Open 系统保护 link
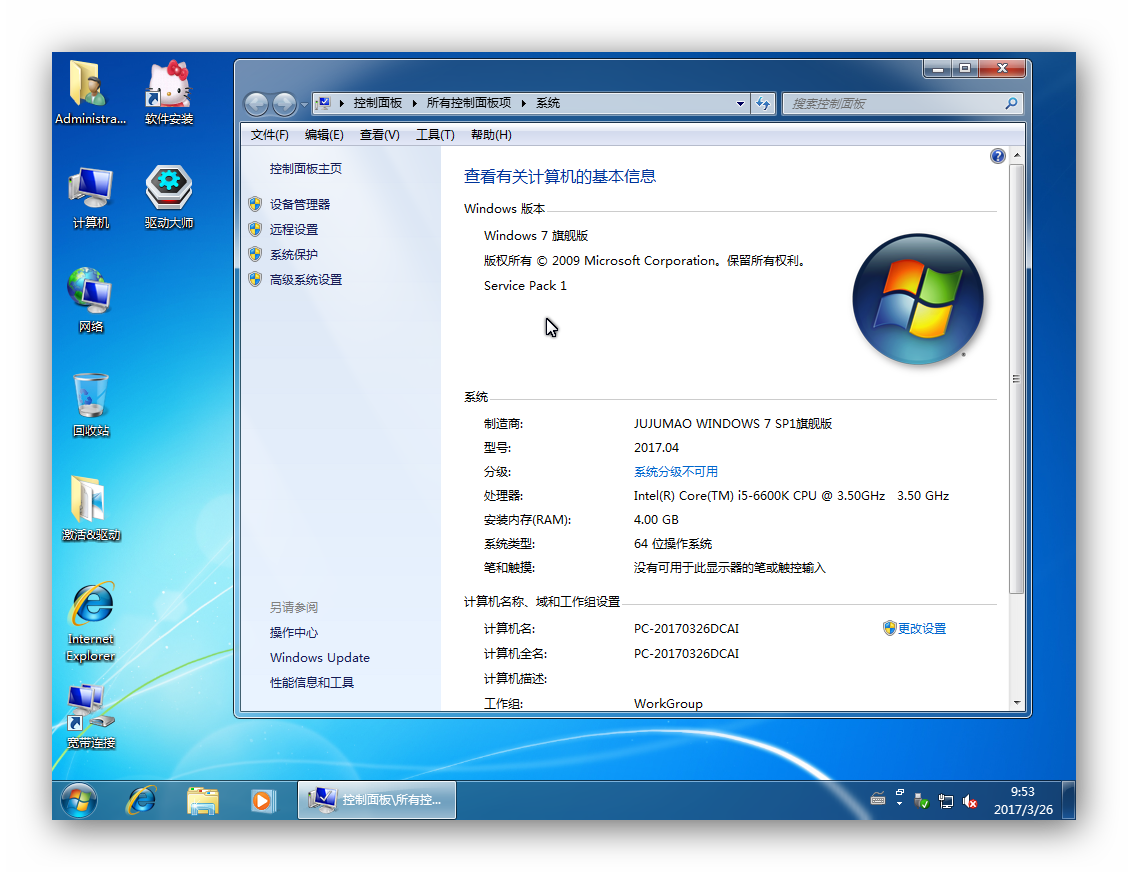 [x=294, y=255]
